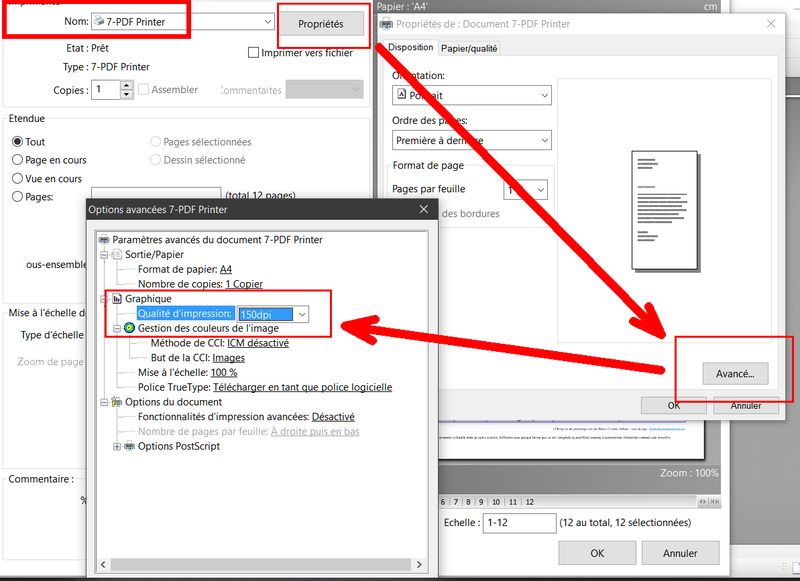
Task: Select the Vue en cours radio button
Action: (x=17, y=179)
